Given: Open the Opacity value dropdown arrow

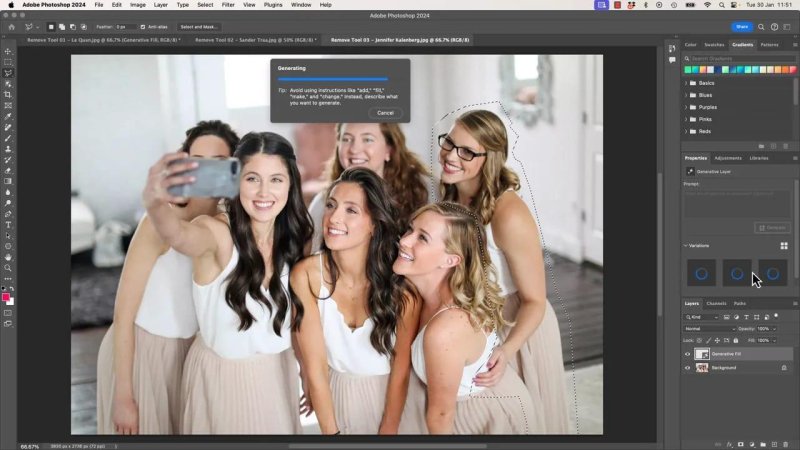Looking at the screenshot, I should coord(774,329).
